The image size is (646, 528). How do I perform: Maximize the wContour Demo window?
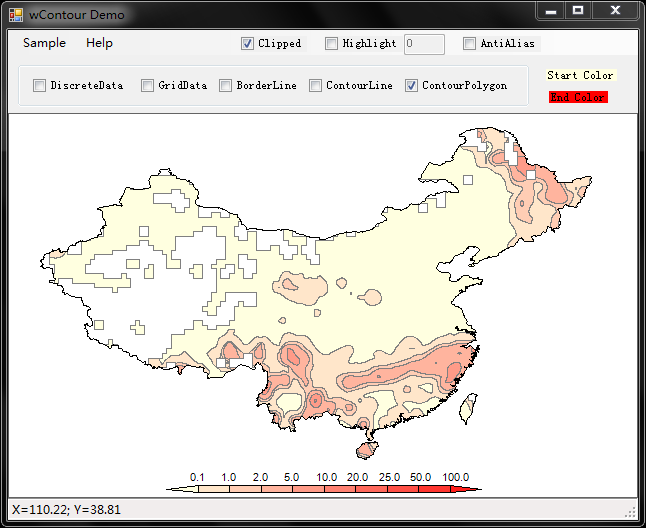pyautogui.click(x=578, y=10)
